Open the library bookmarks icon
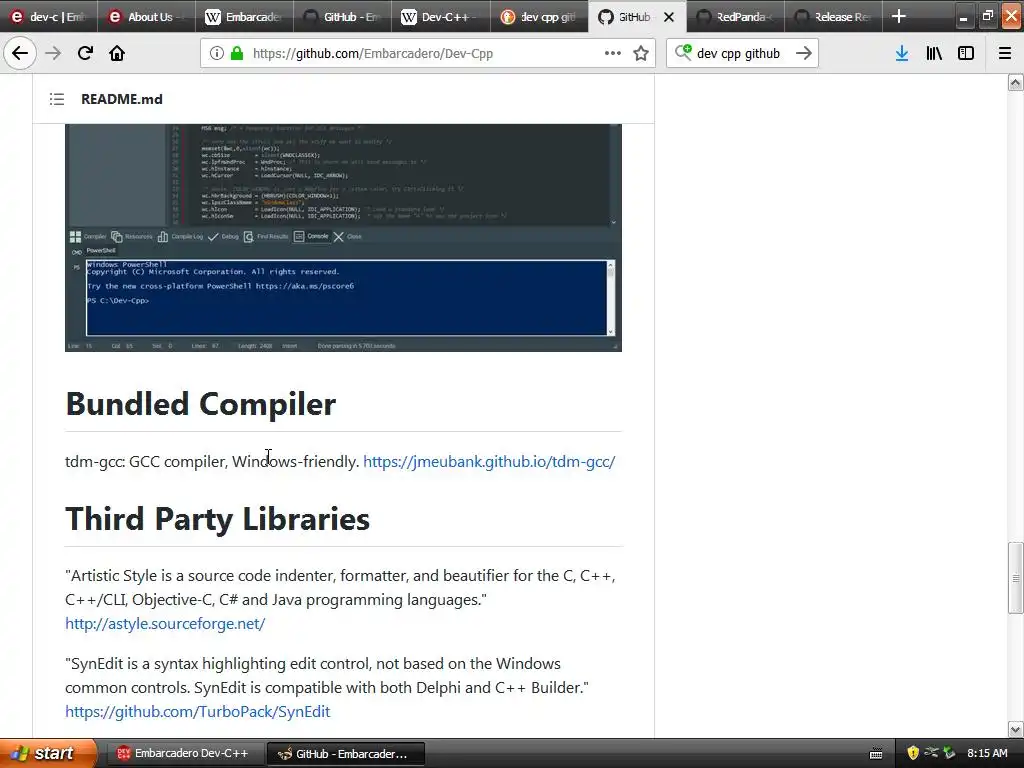The width and height of the screenshot is (1024, 768). tap(934, 54)
